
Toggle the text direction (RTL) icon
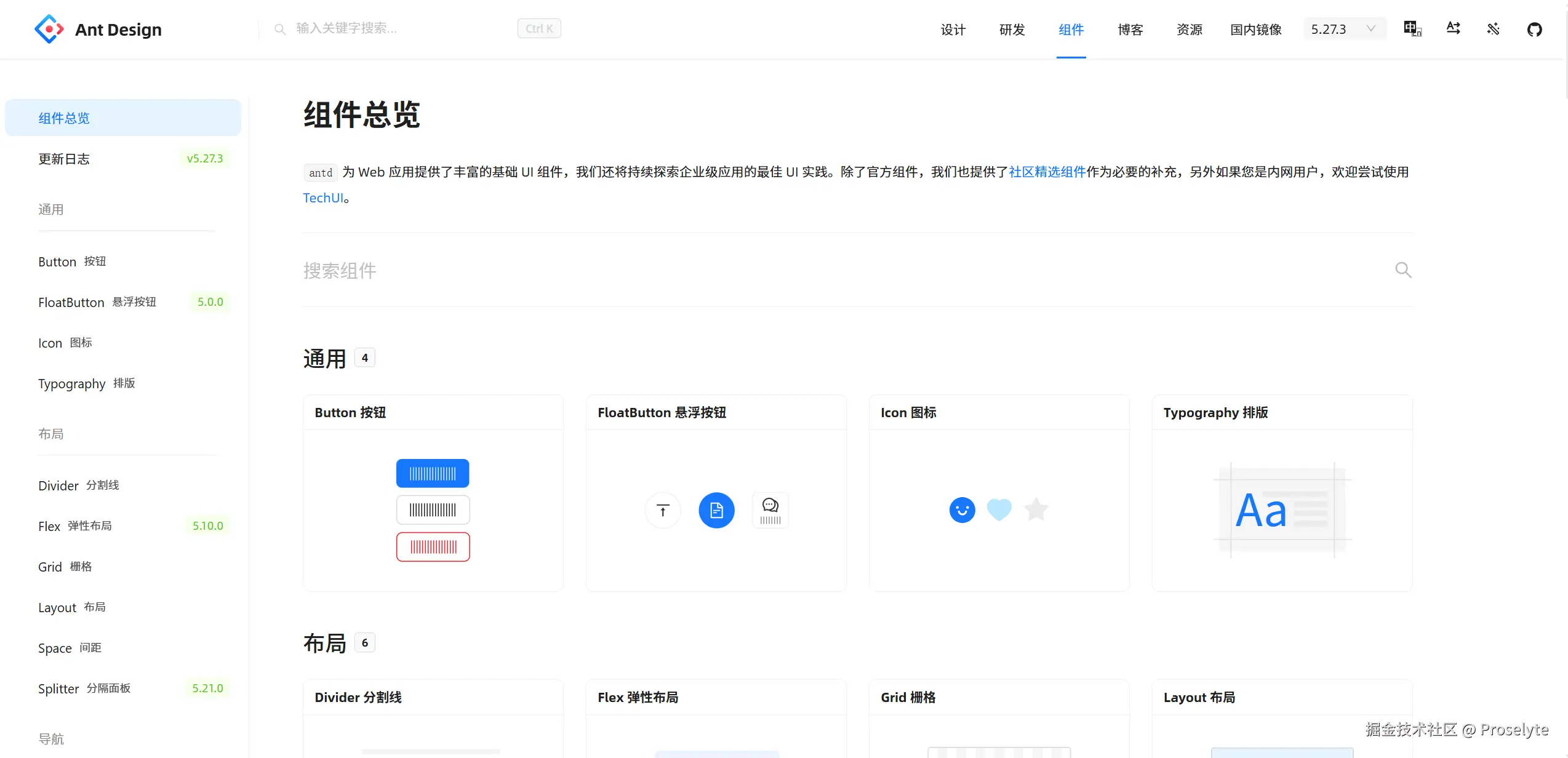[1453, 29]
